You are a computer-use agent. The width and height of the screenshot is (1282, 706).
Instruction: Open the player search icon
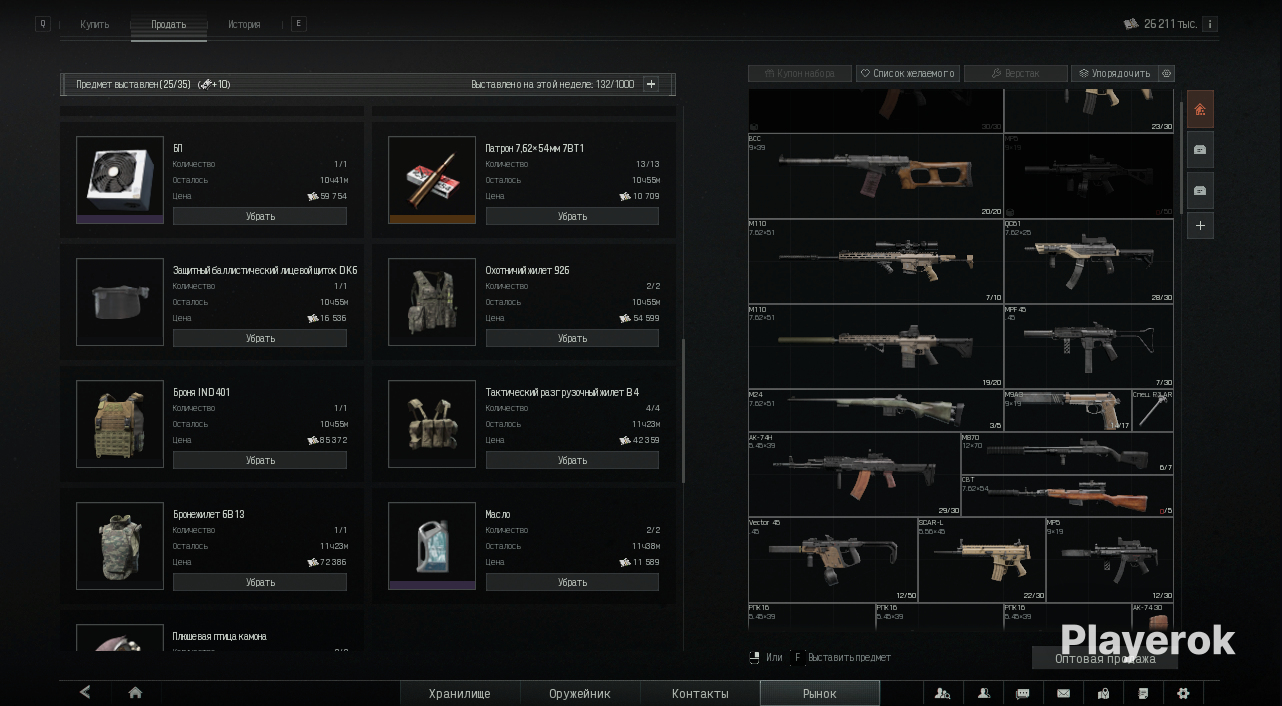942,693
